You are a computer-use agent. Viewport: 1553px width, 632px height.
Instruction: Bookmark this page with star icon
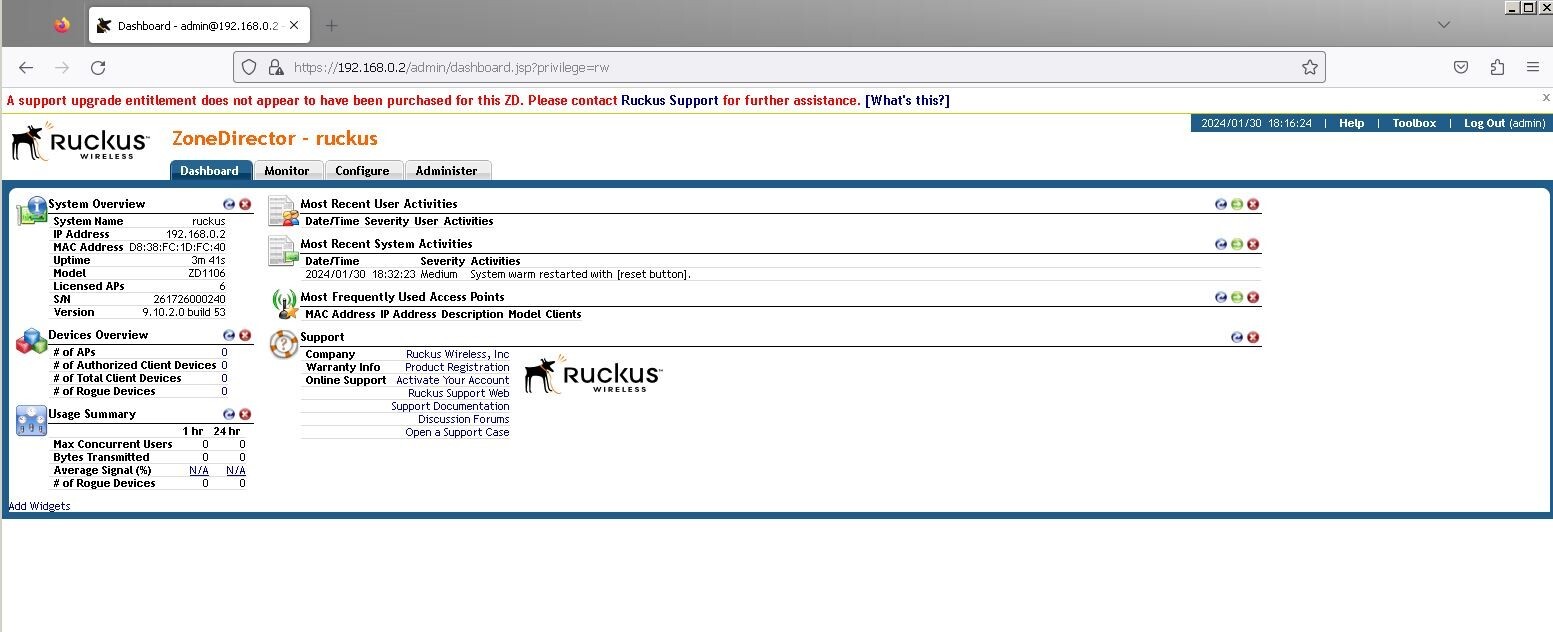coord(1309,67)
